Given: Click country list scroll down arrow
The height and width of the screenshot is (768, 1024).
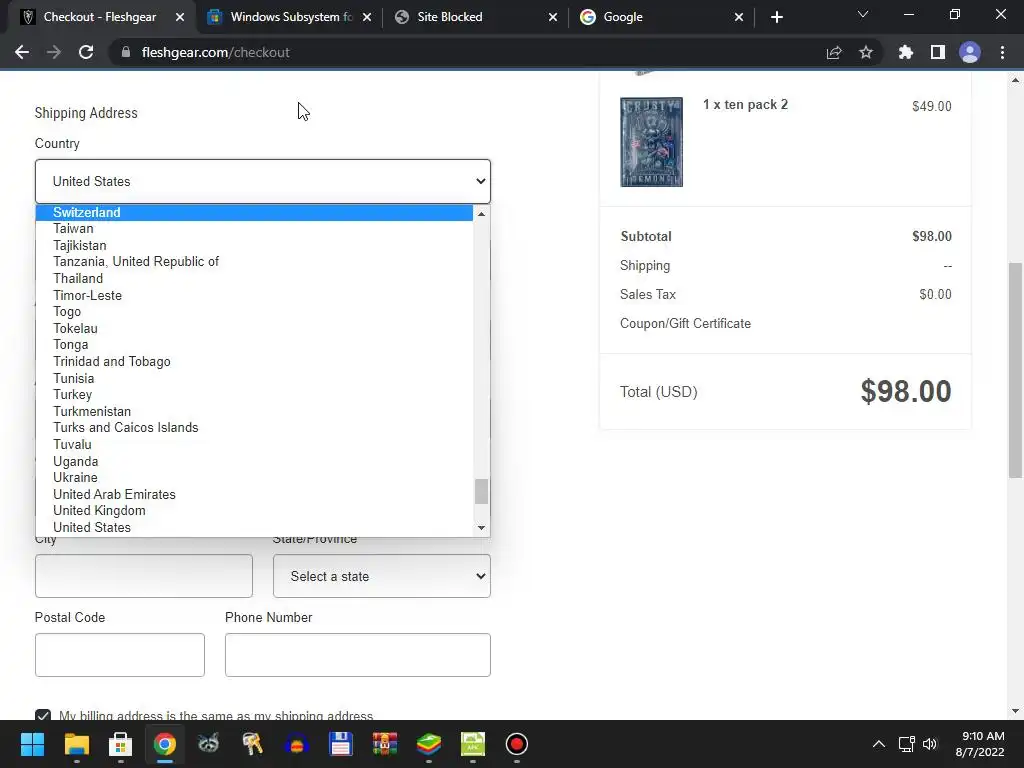Looking at the screenshot, I should (481, 528).
